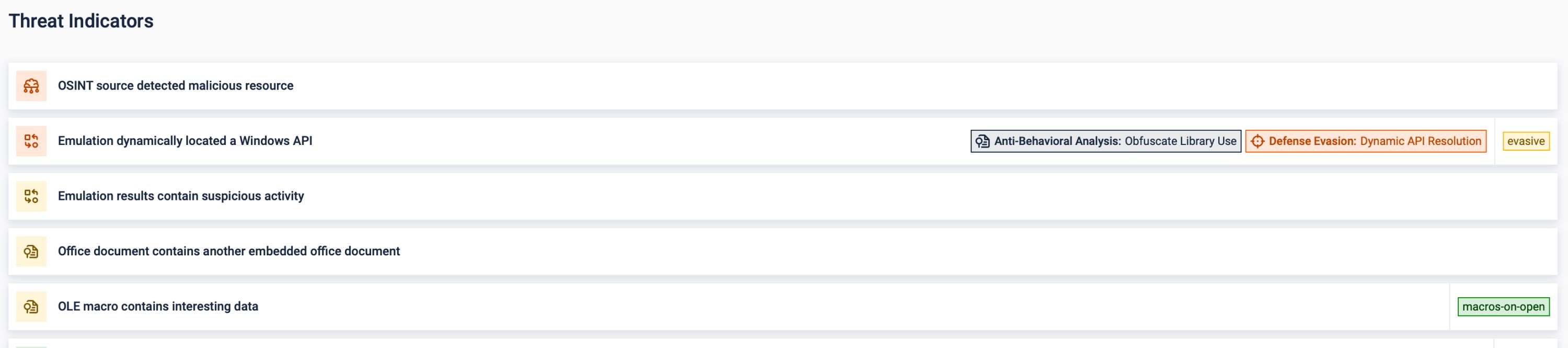Click the Obfuscate Library Use text
This screenshot has width=1568, height=348.
1180,141
